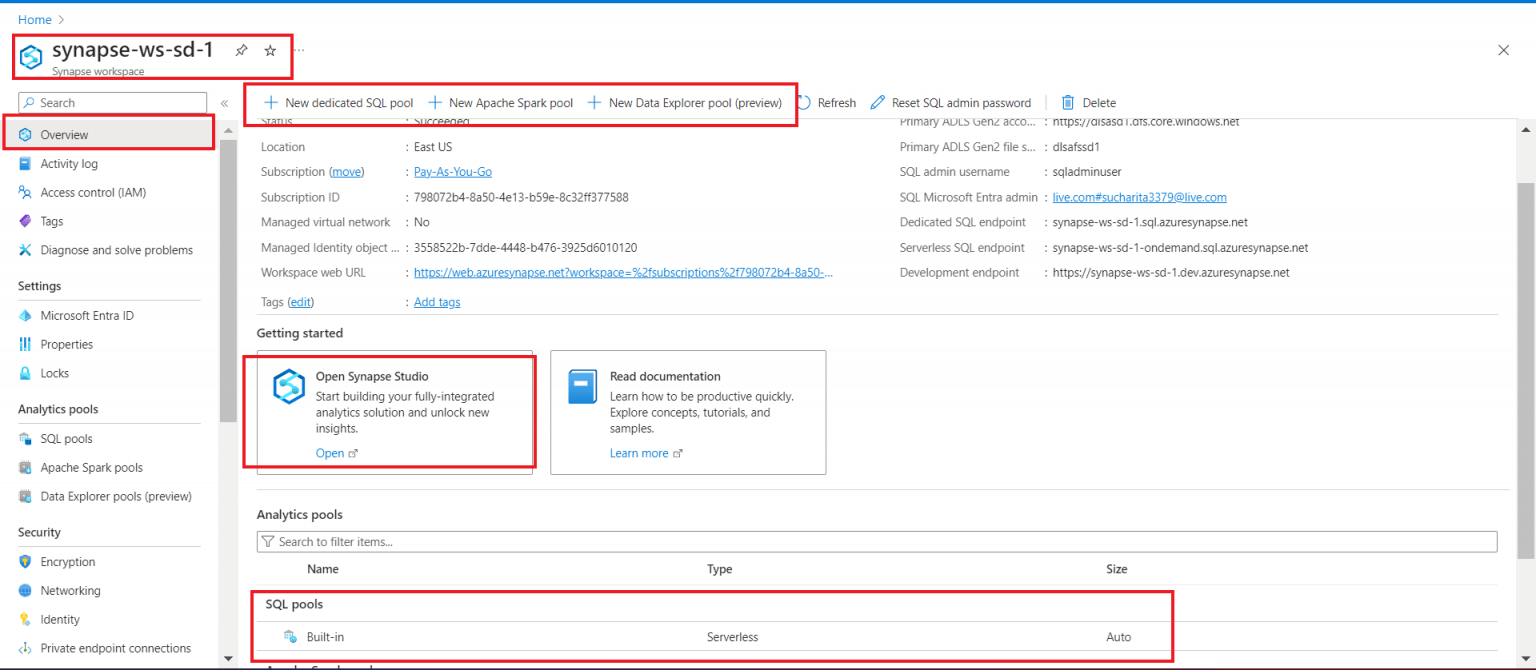The width and height of the screenshot is (1536, 670).
Task: Sort analytics pools by Size column
Action: pyautogui.click(x=1117, y=569)
